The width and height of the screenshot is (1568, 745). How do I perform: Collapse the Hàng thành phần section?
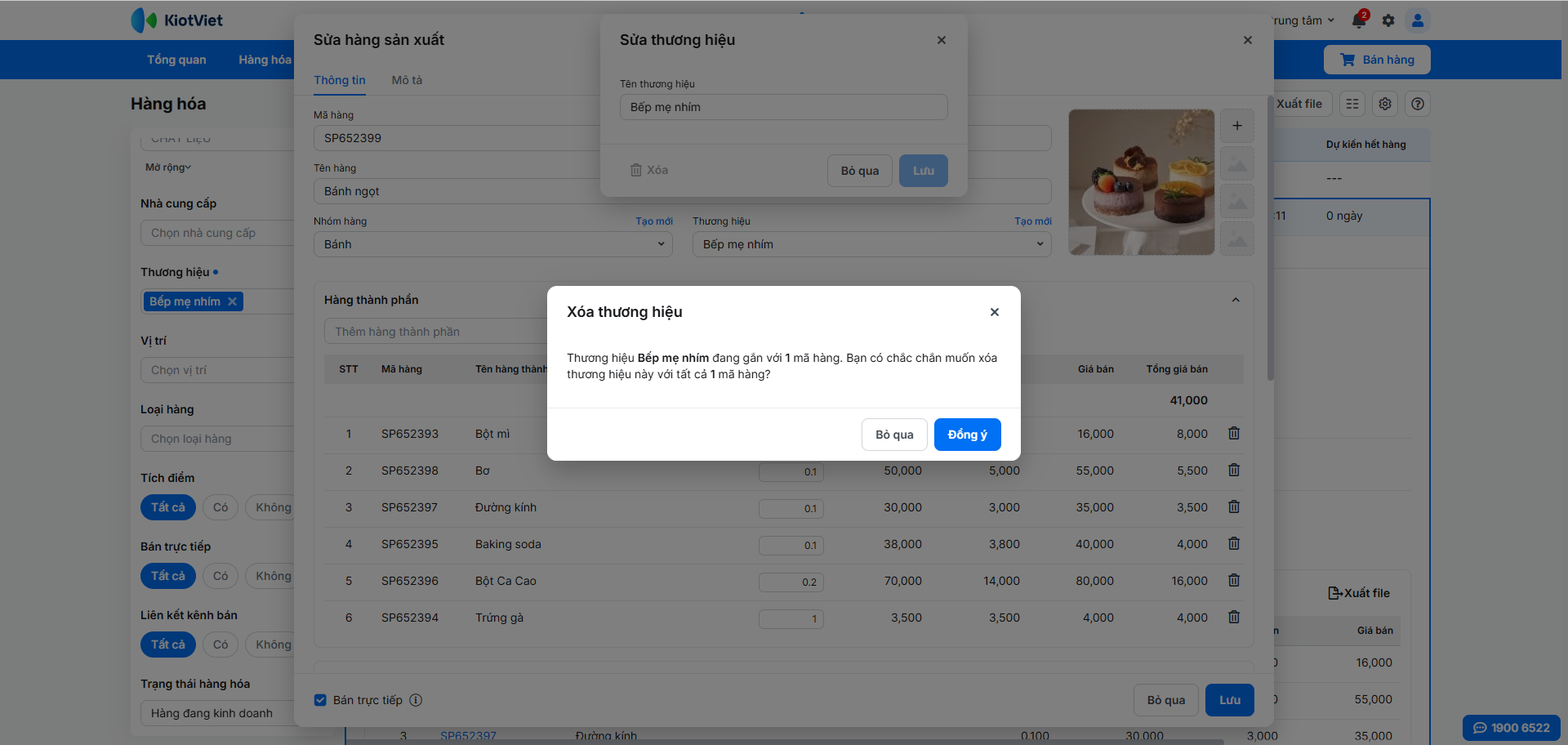pos(1236,300)
